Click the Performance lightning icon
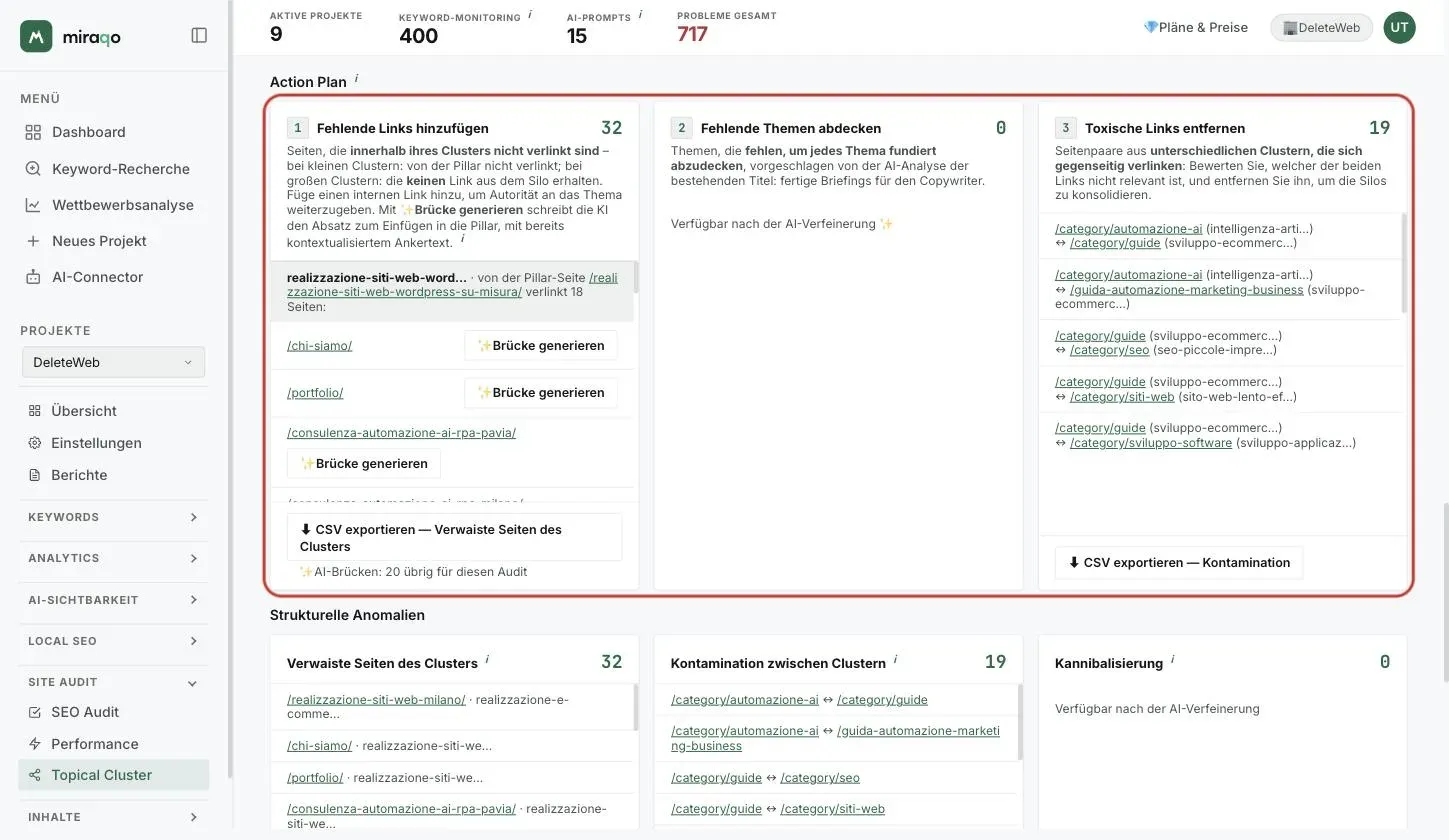 coord(35,744)
